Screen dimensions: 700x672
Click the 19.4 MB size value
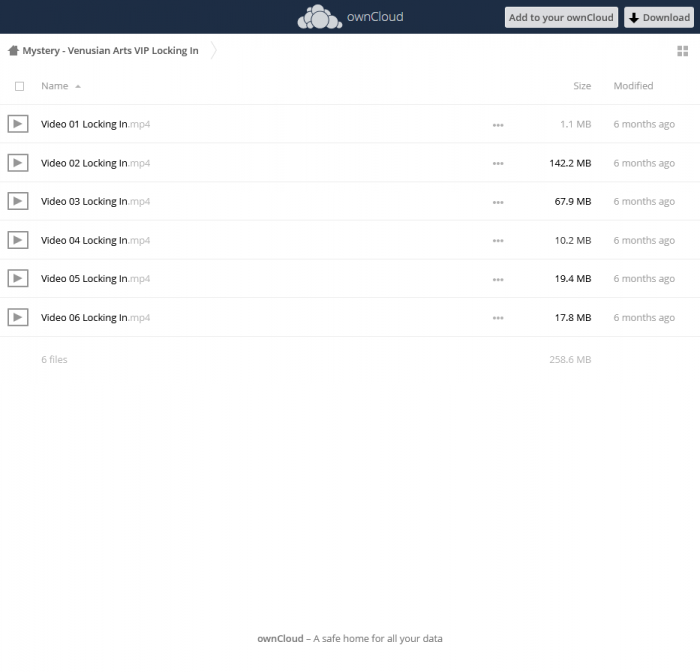573,279
